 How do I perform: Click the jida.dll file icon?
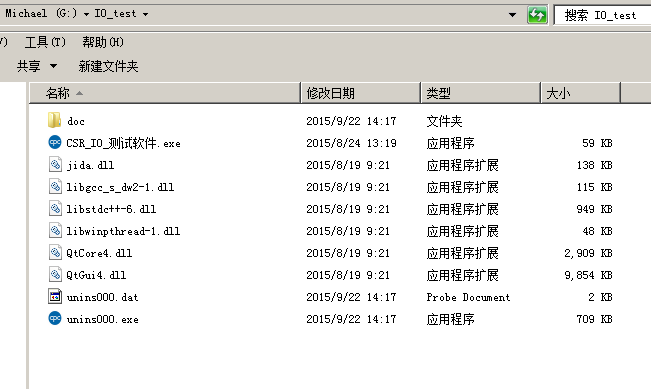point(55,164)
